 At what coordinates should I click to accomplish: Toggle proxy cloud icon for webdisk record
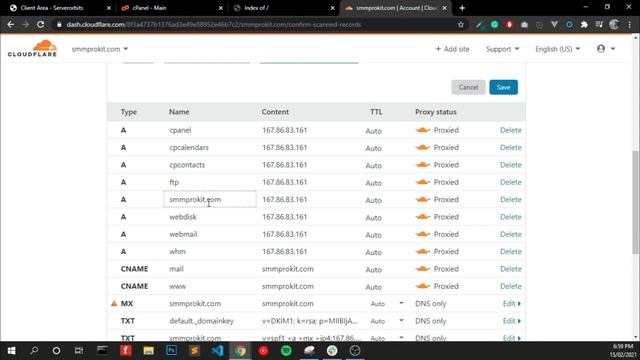pyautogui.click(x=423, y=217)
